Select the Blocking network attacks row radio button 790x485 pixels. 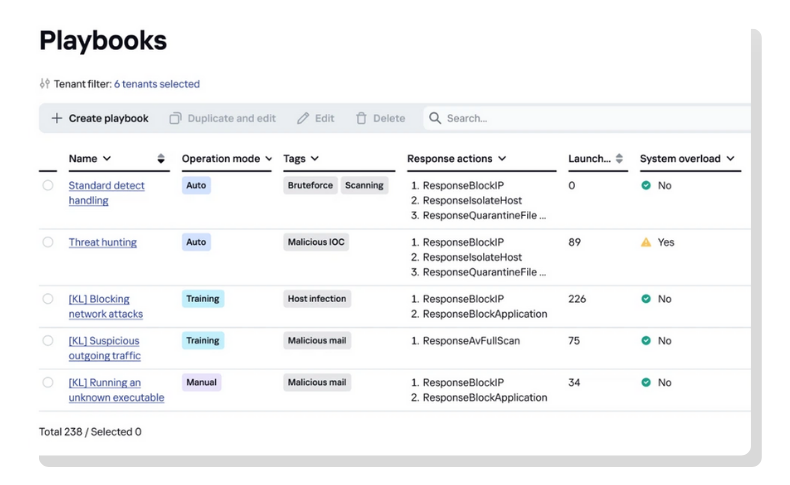[48, 299]
